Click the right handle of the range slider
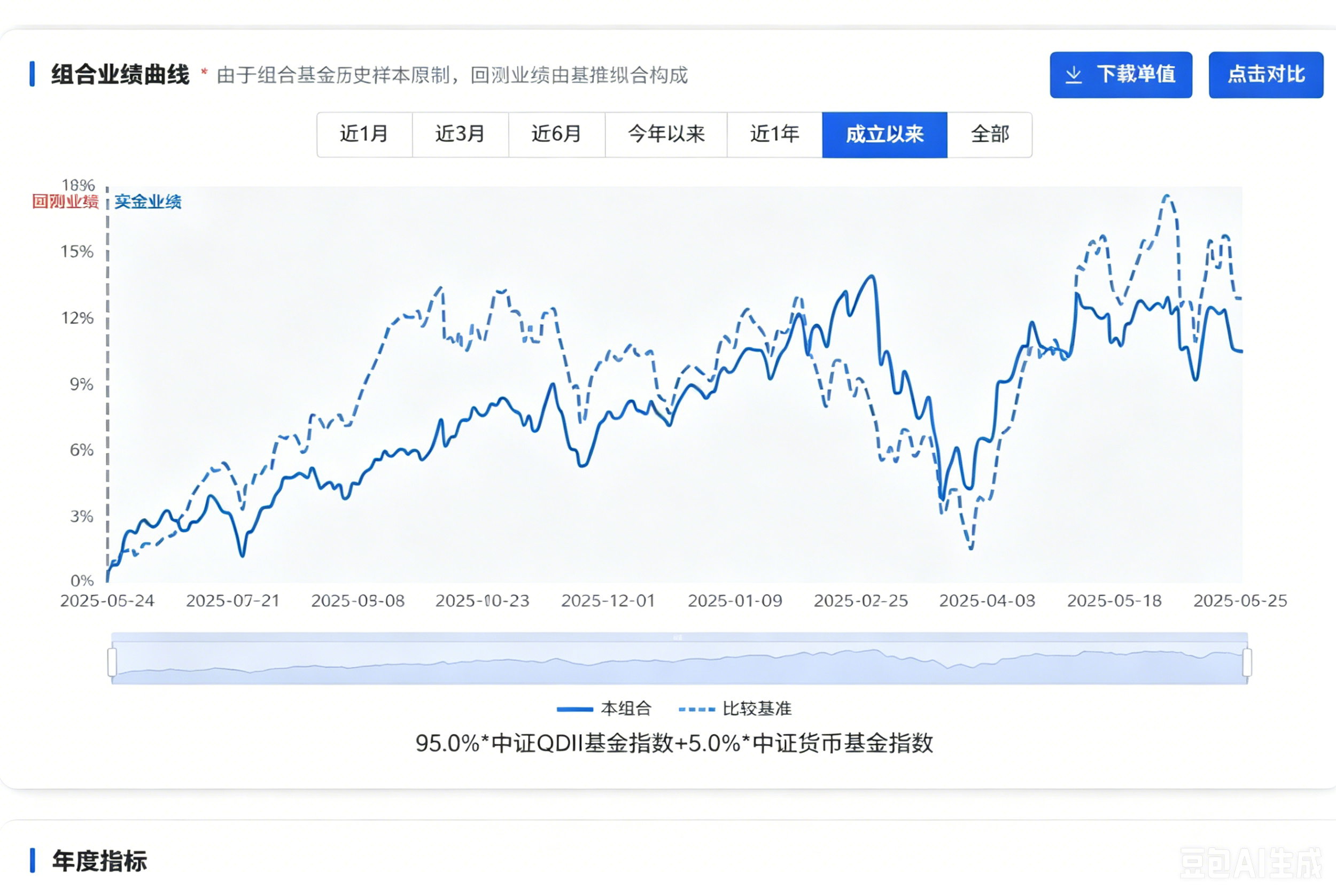 (x=1247, y=663)
